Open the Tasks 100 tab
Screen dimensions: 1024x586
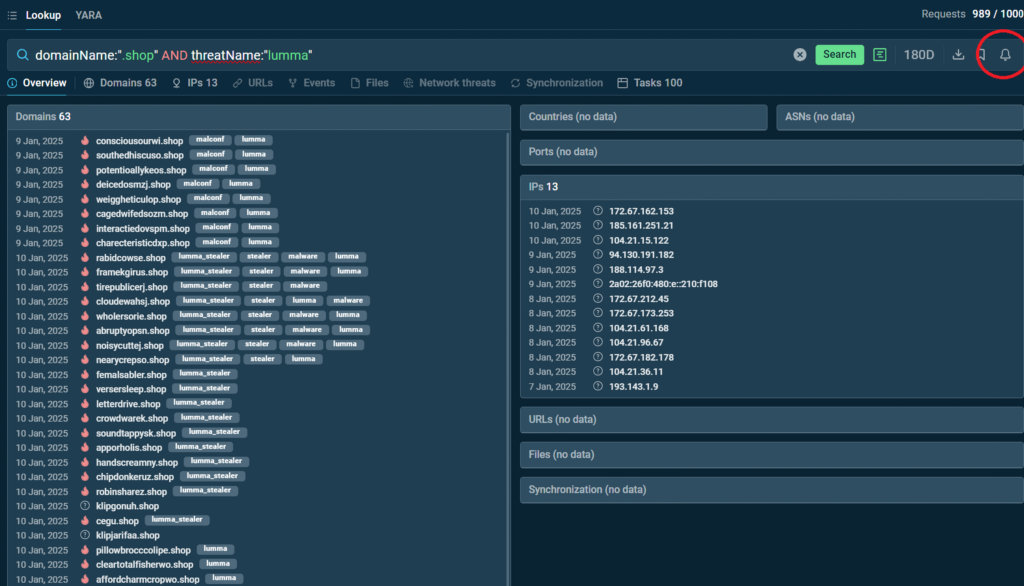pos(650,83)
